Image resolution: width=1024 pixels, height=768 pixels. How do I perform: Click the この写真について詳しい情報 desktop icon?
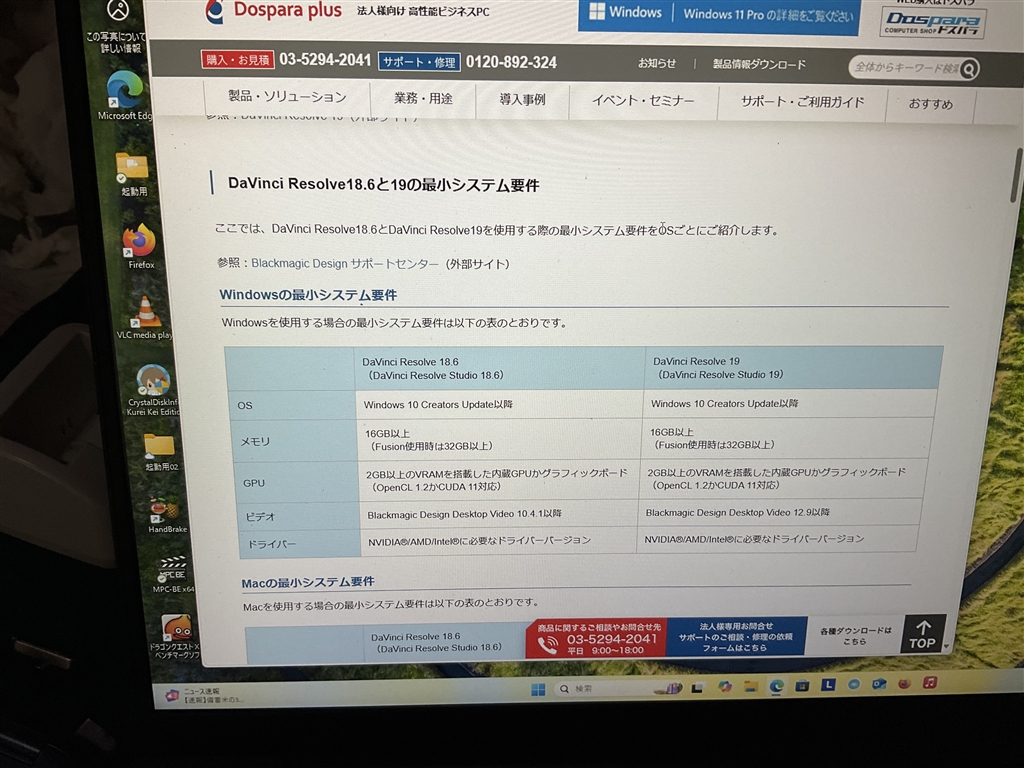click(118, 26)
